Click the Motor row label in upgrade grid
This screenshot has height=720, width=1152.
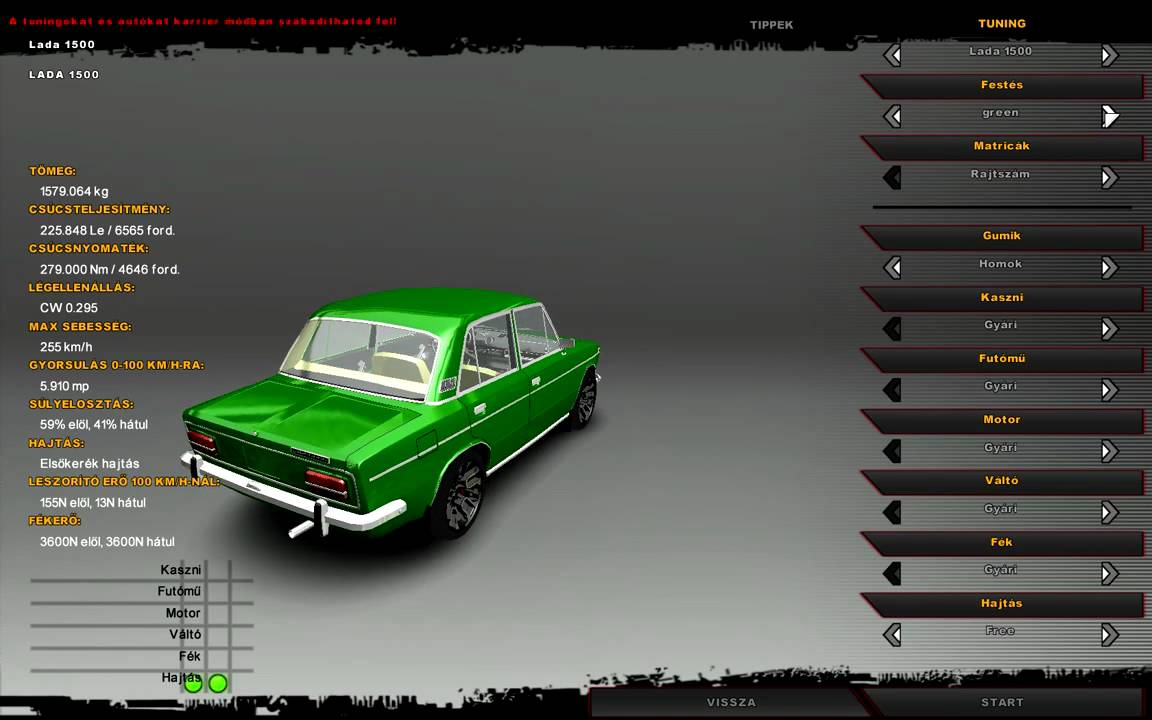click(x=183, y=613)
